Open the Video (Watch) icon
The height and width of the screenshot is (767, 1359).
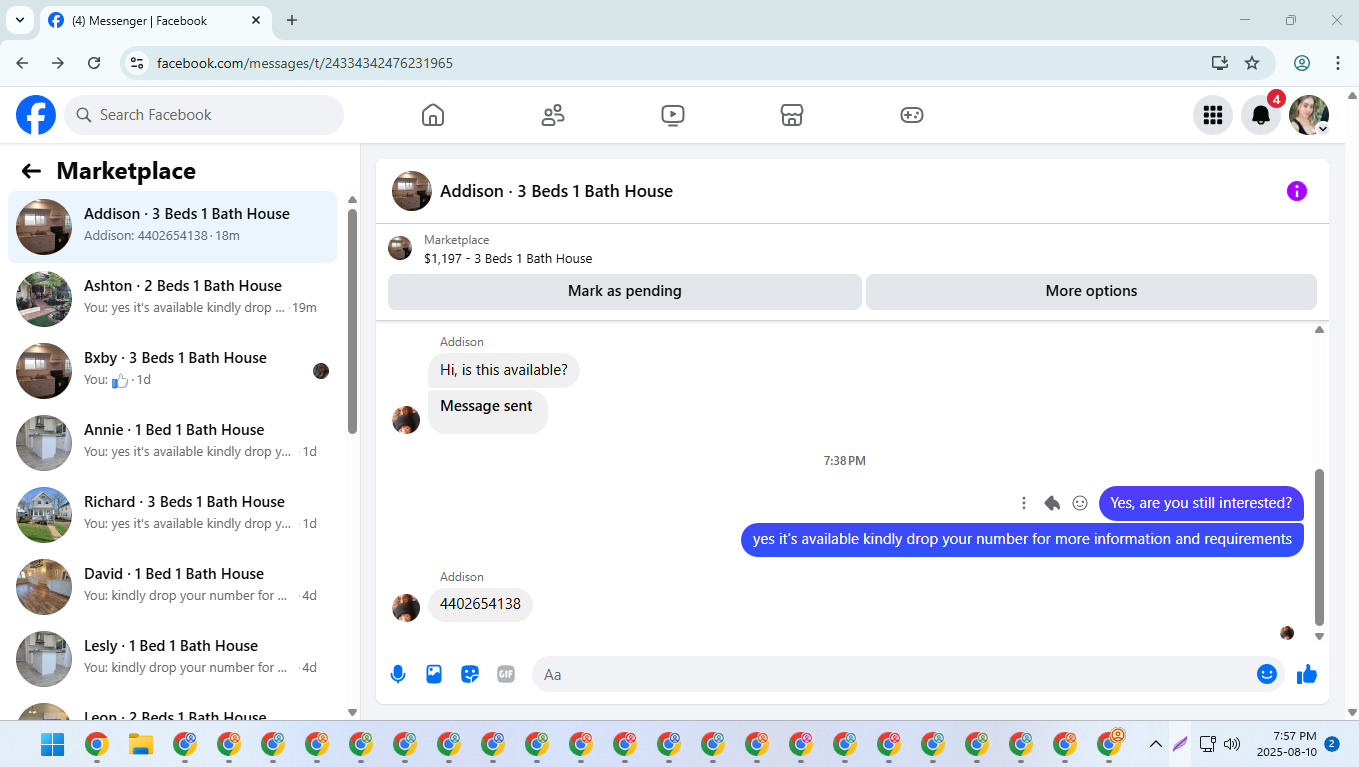click(673, 115)
